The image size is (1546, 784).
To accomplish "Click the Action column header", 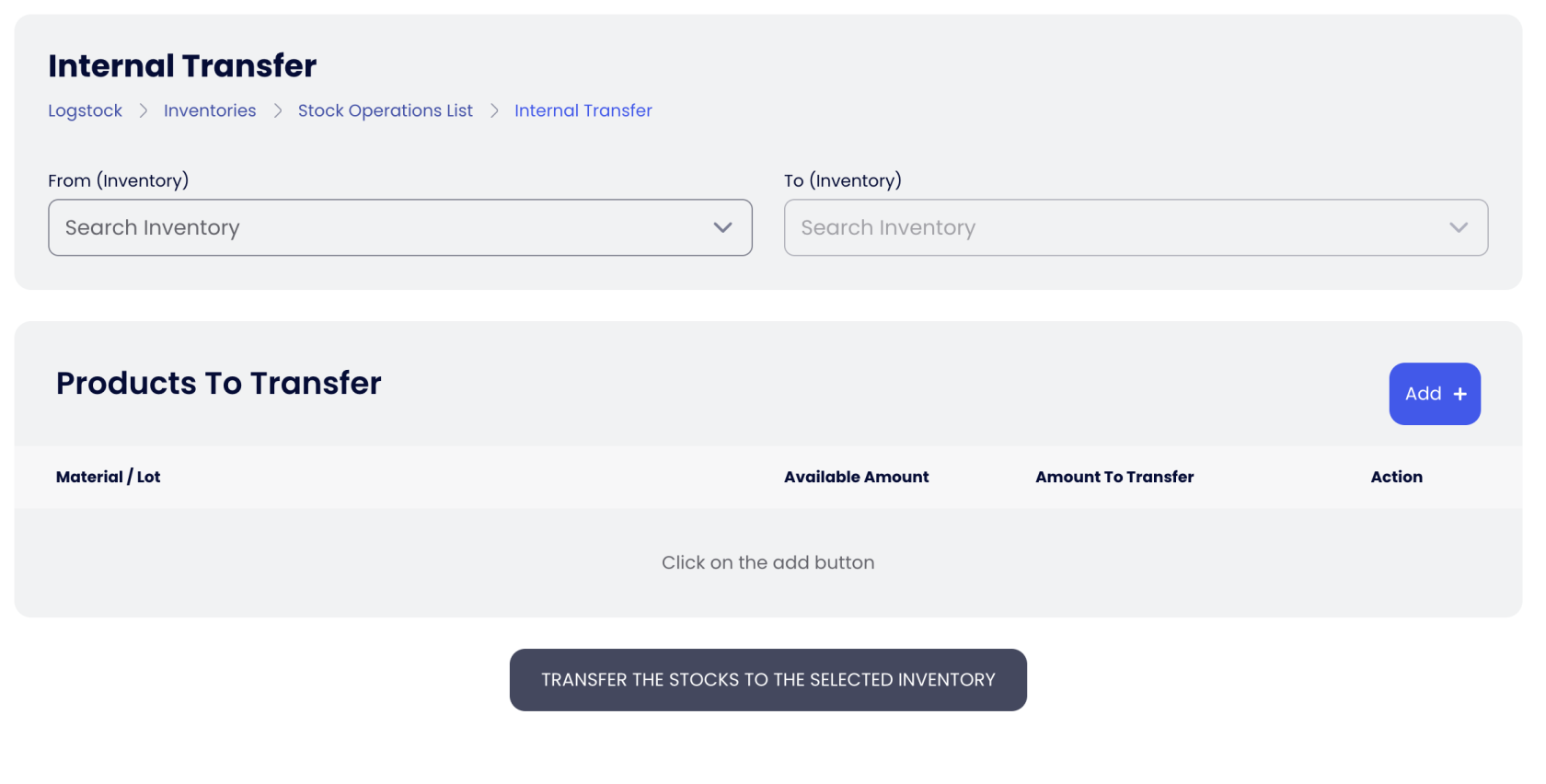I will tap(1396, 477).
